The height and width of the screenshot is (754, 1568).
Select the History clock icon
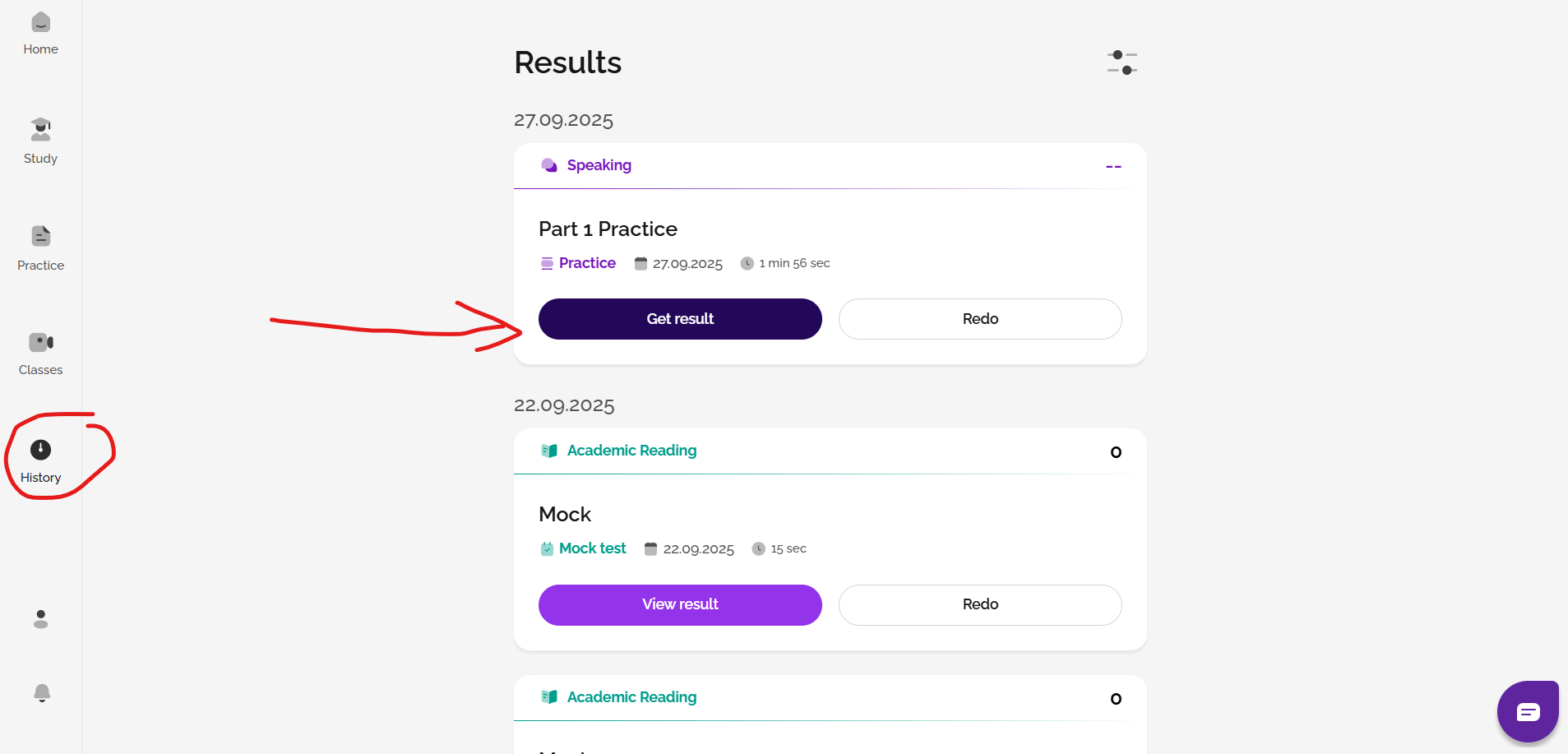(40, 450)
